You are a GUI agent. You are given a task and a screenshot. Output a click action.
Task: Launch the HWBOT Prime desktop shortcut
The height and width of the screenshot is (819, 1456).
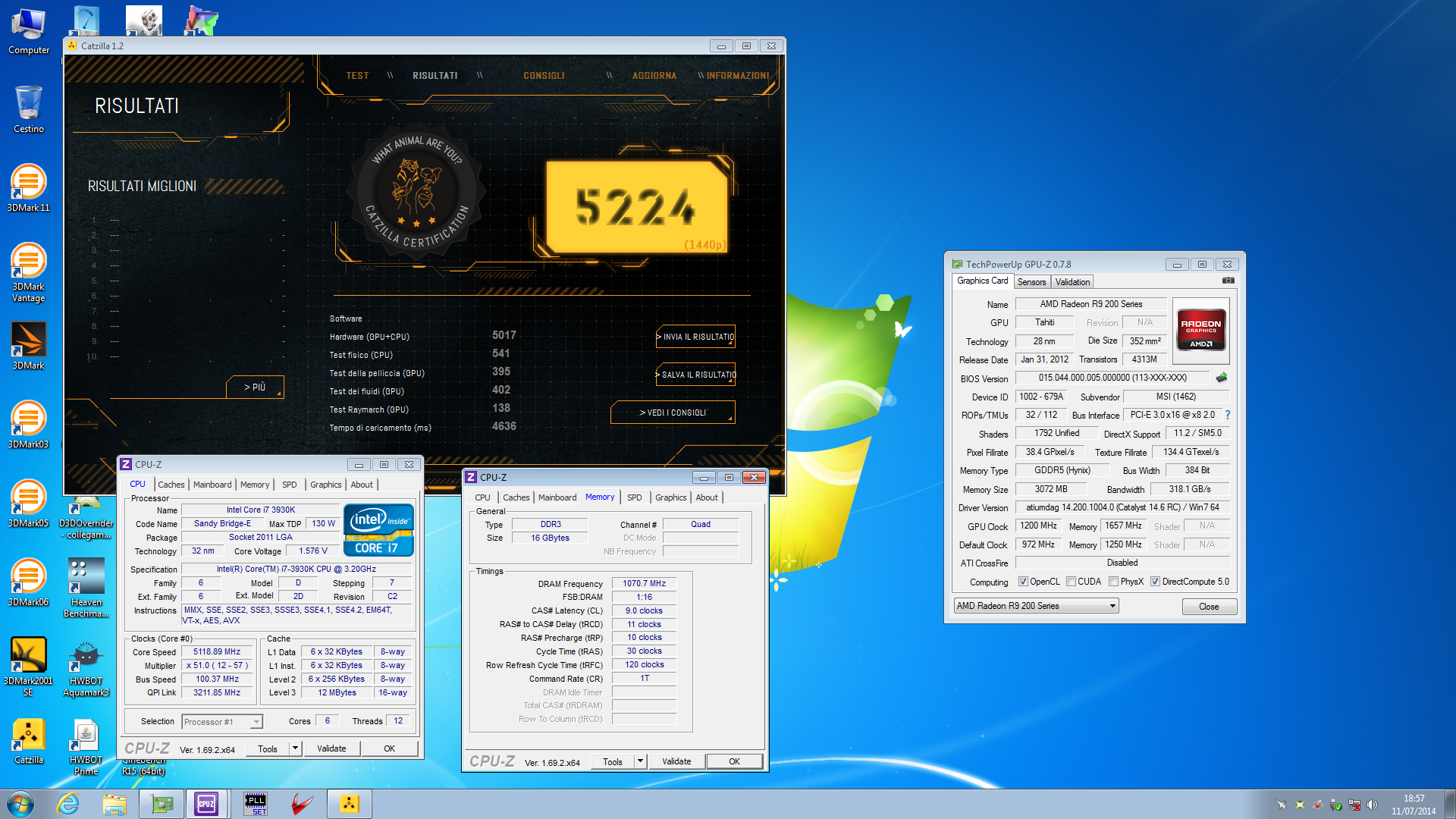point(86,746)
